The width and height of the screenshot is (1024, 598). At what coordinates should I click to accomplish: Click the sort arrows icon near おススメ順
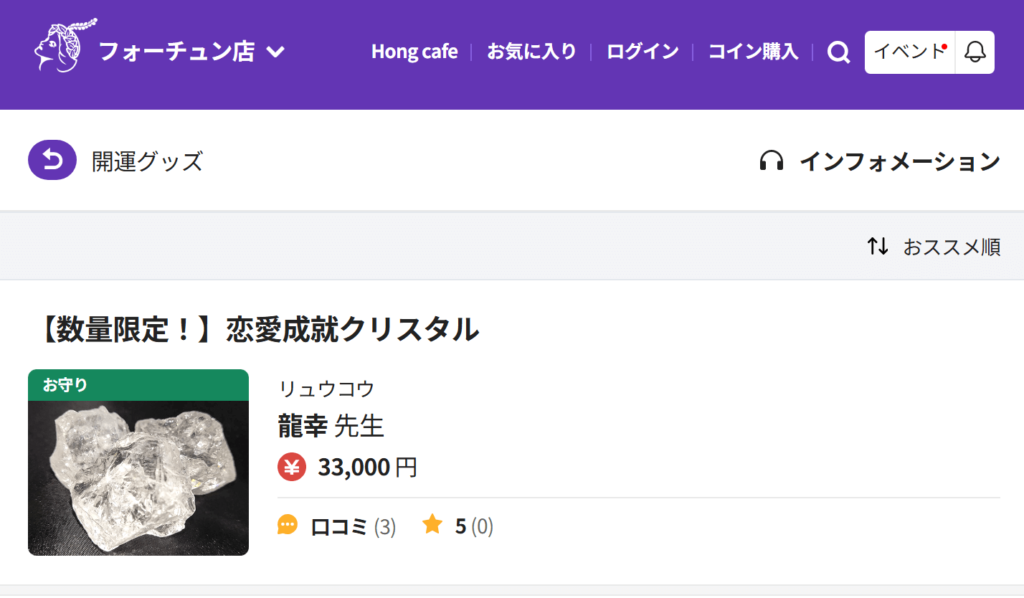(877, 247)
